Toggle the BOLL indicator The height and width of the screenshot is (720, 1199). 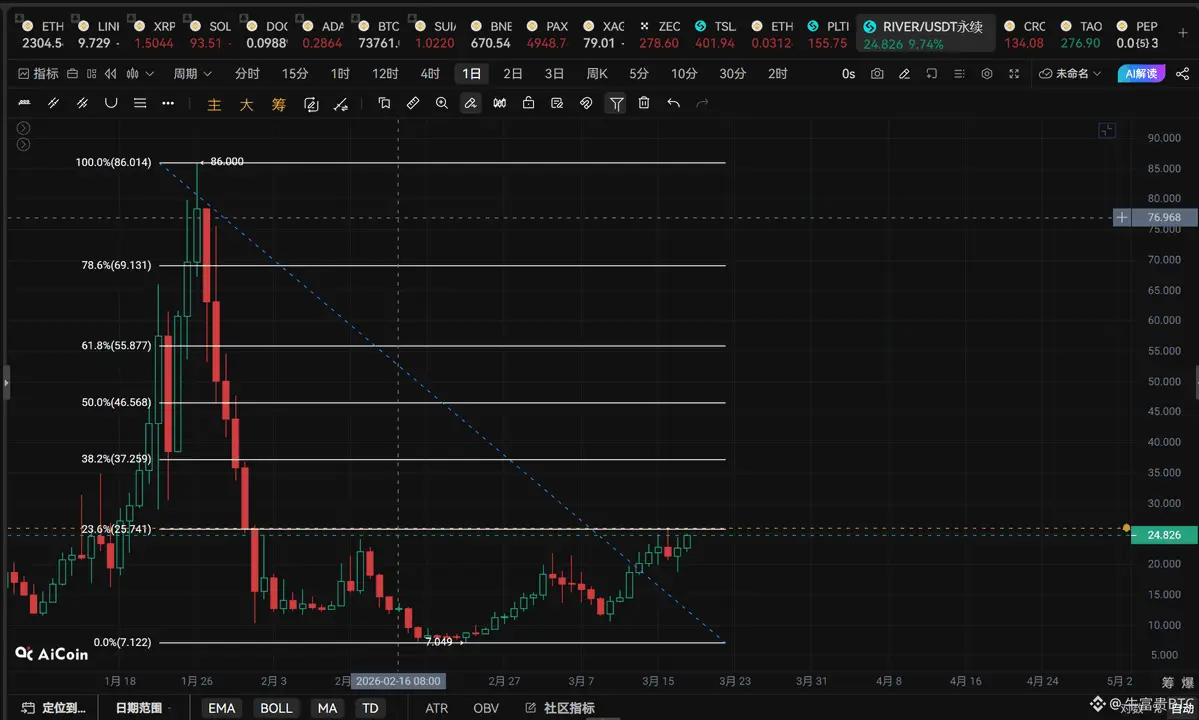coord(276,708)
